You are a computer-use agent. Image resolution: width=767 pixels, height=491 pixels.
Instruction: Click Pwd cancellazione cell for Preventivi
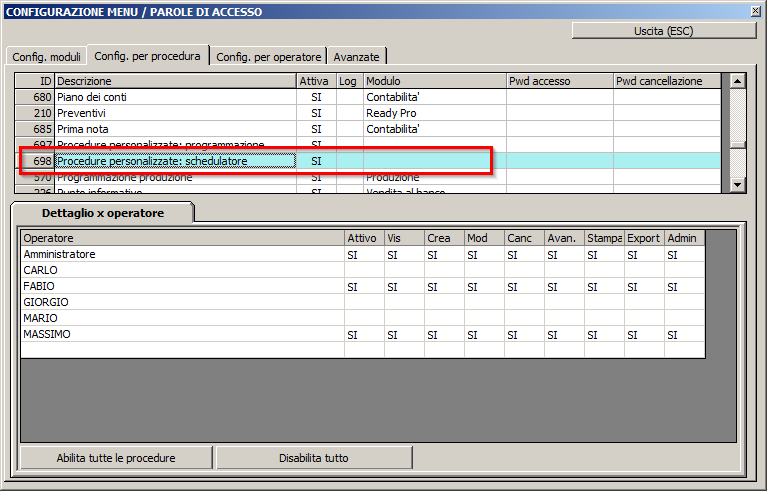667,113
